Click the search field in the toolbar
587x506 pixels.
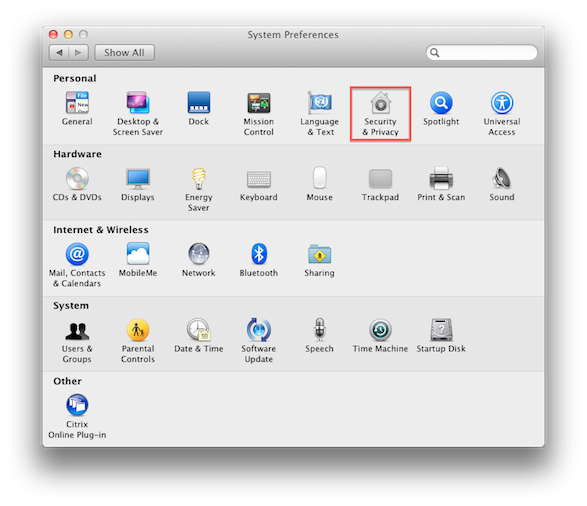481,52
